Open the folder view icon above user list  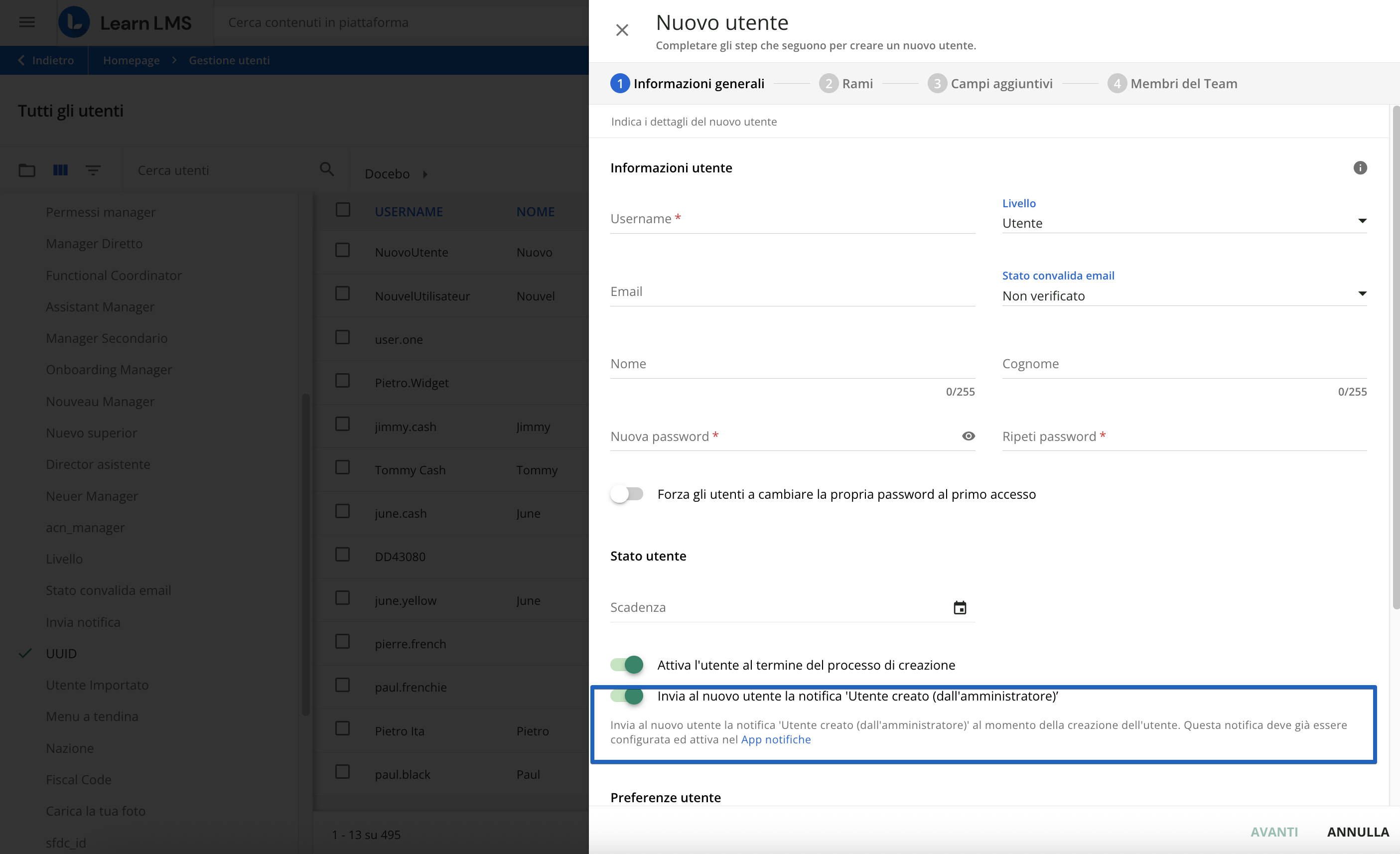click(x=27, y=170)
